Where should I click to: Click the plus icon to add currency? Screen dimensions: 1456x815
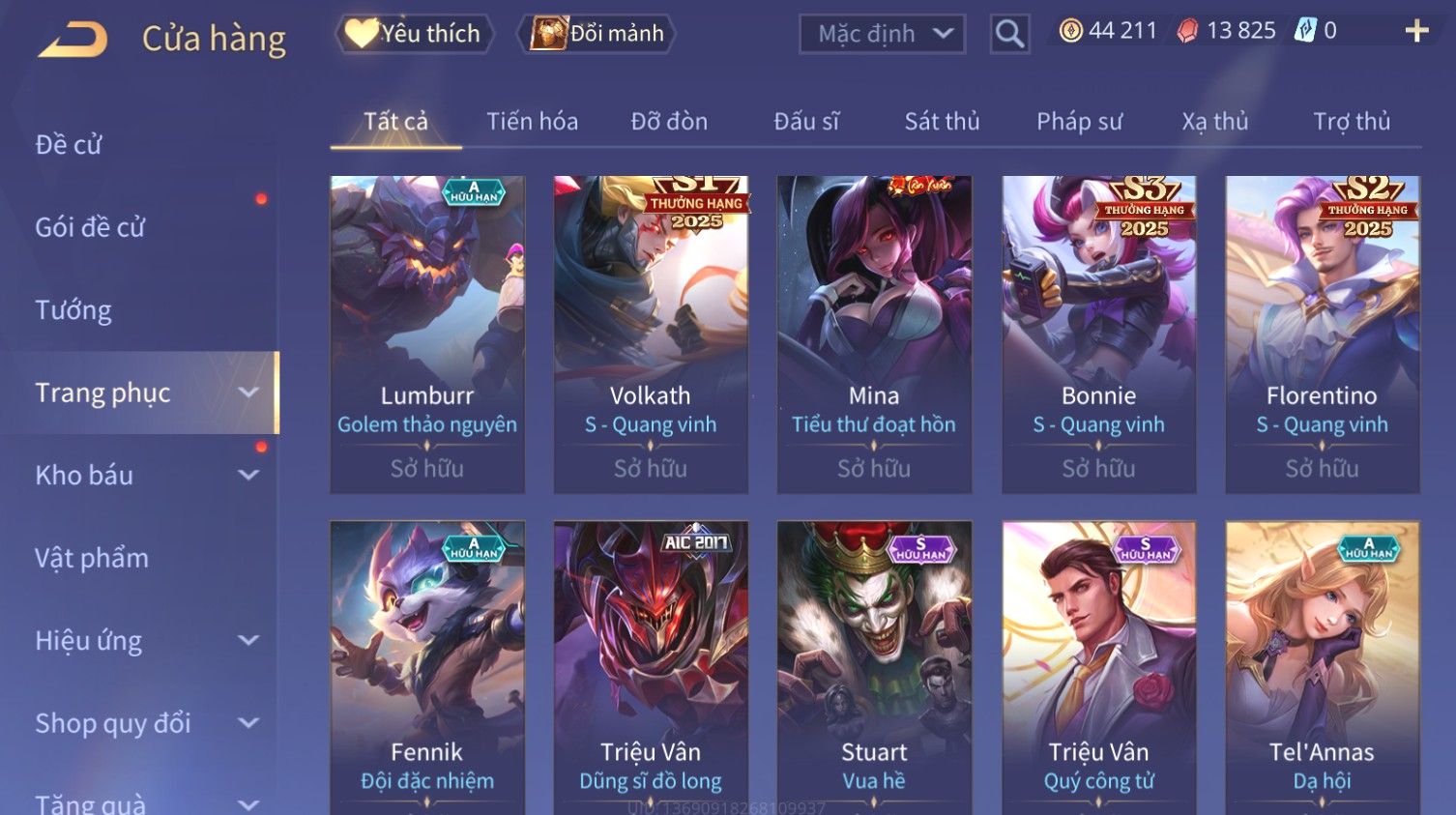pos(1416,31)
